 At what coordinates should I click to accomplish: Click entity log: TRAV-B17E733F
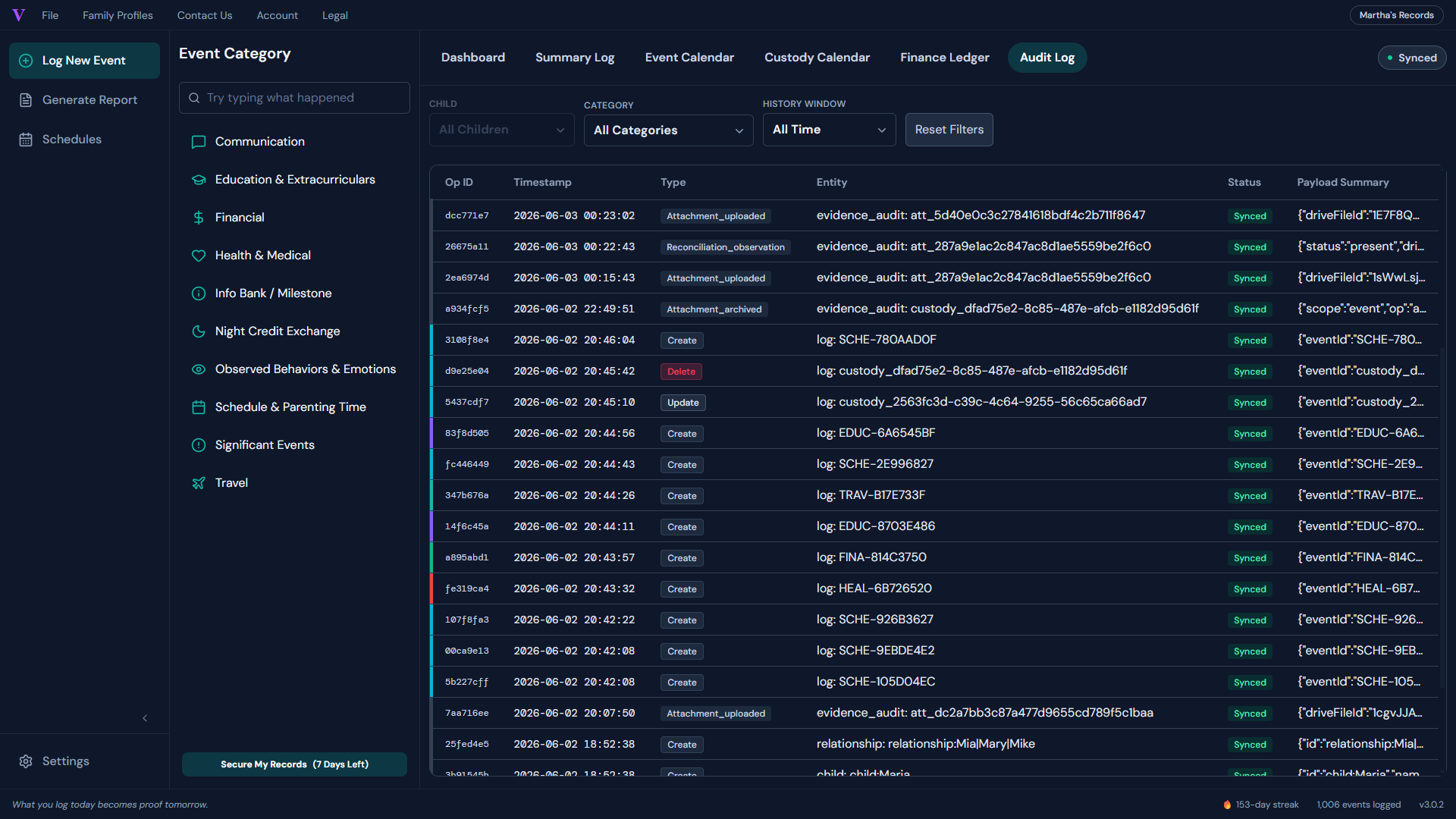[x=871, y=495]
